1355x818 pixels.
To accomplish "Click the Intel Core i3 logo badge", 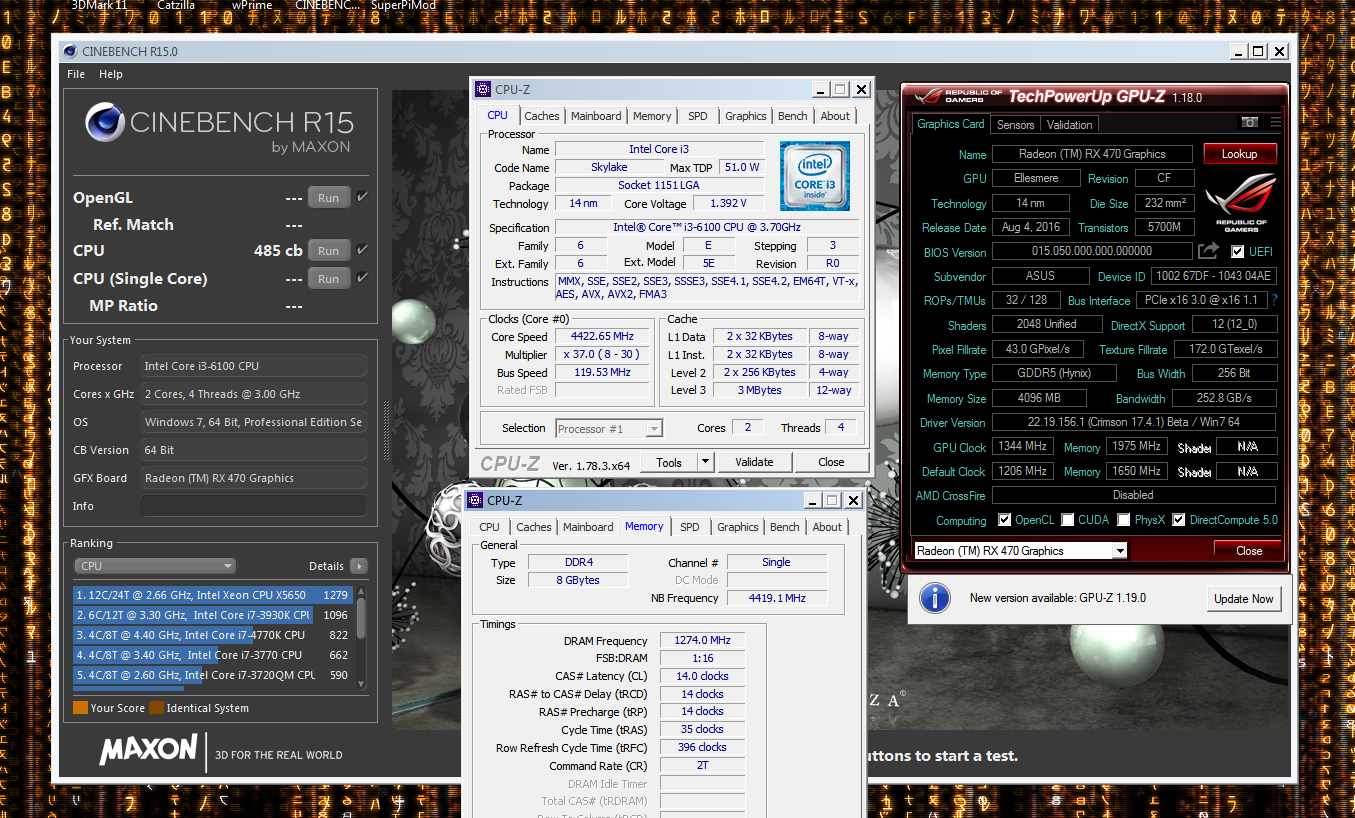I will (x=815, y=176).
